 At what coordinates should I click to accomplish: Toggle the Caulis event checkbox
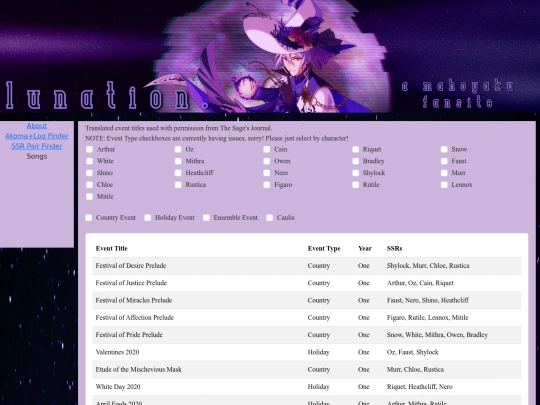click(x=270, y=218)
